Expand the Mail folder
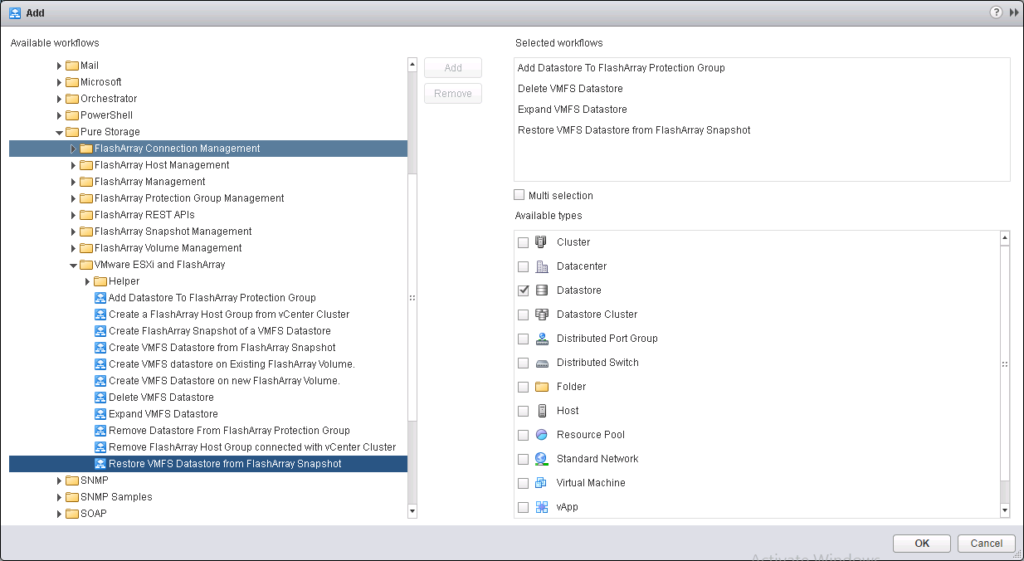 tap(59, 65)
